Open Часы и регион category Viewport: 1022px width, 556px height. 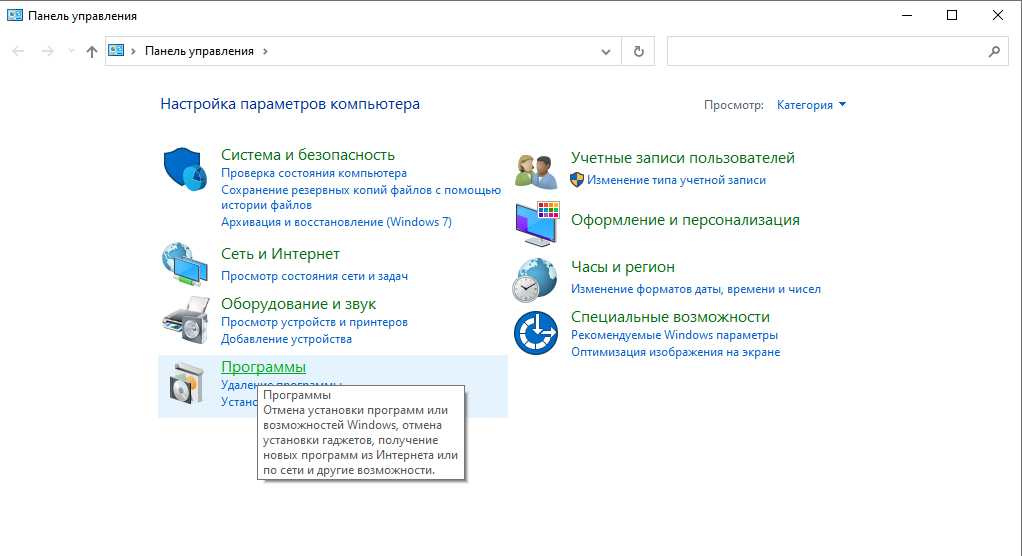[623, 267]
